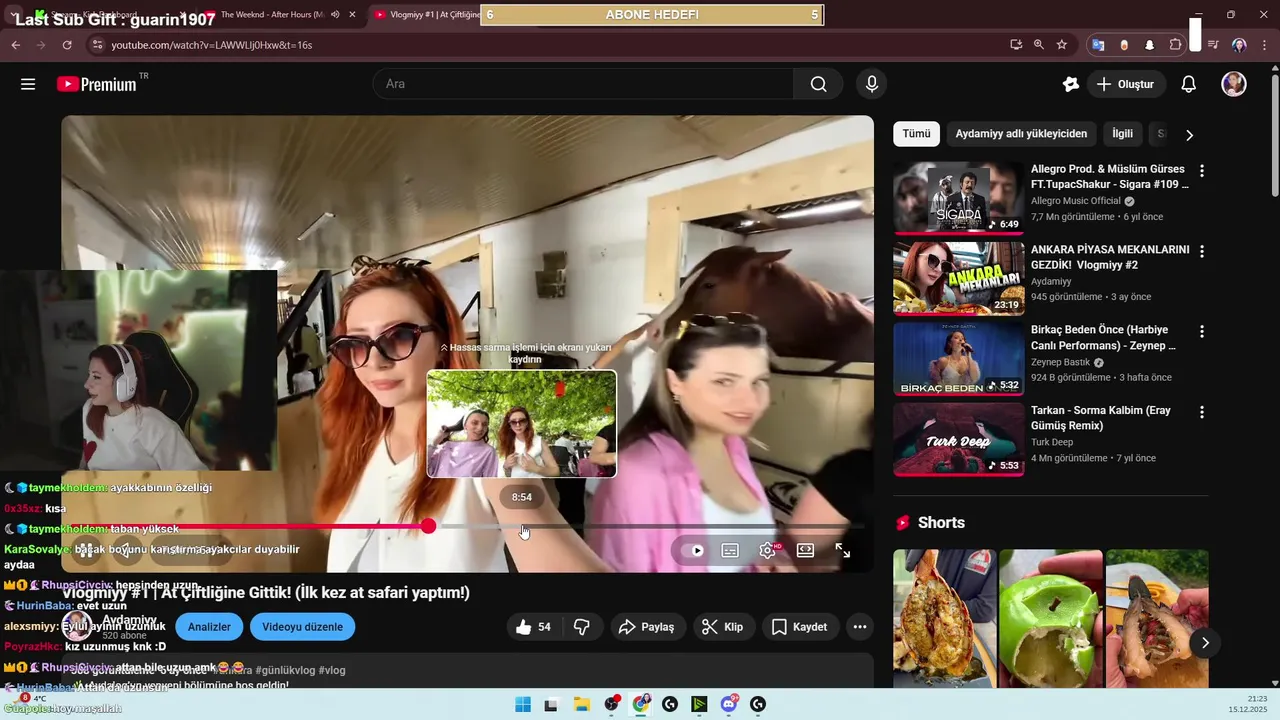Open the Google Translate extension
The height and width of the screenshot is (720, 1280).
click(1098, 45)
